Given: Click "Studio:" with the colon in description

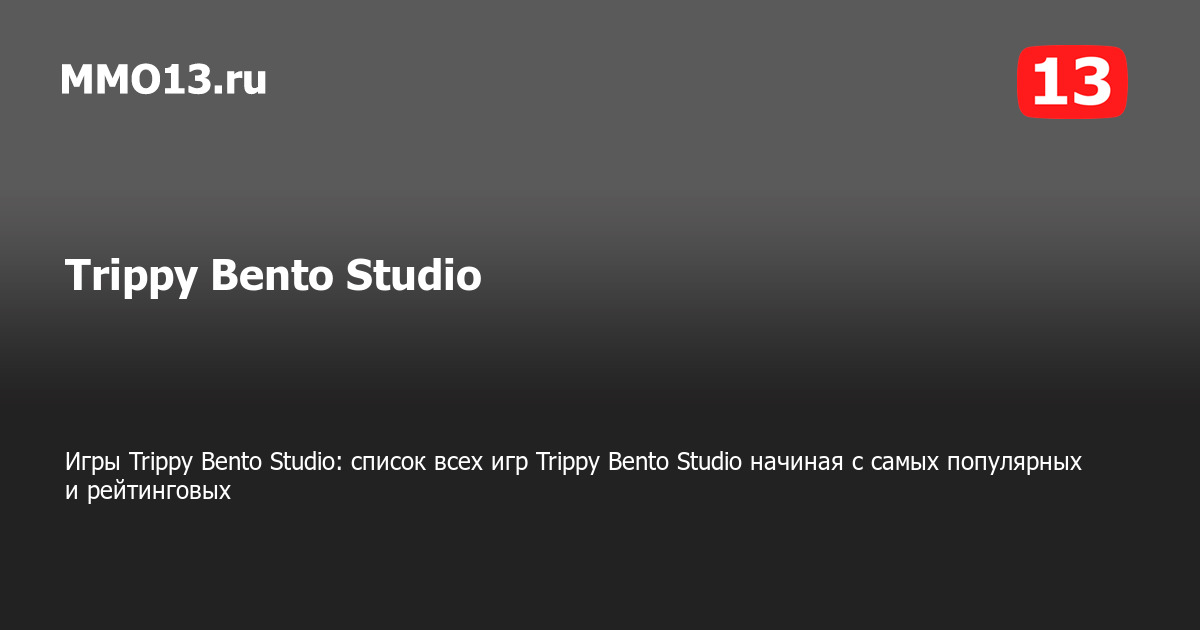Looking at the screenshot, I should point(307,462).
